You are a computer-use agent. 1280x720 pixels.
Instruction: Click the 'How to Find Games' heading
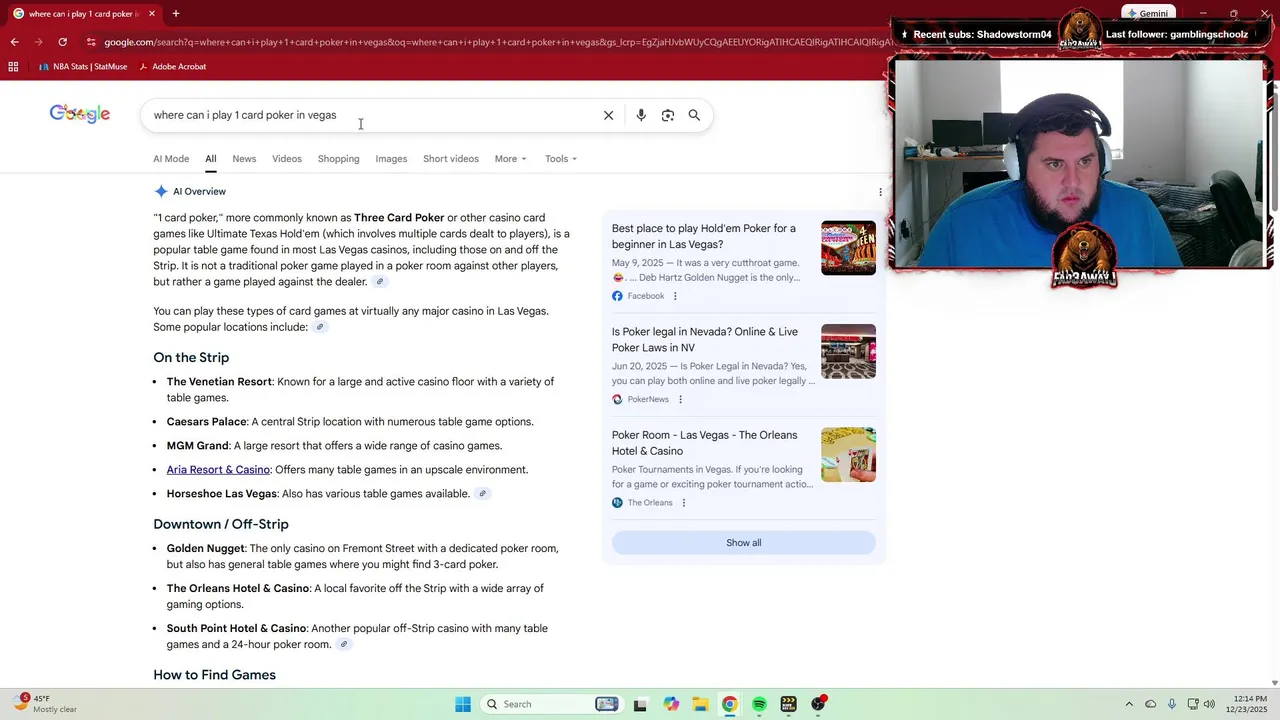tap(214, 676)
